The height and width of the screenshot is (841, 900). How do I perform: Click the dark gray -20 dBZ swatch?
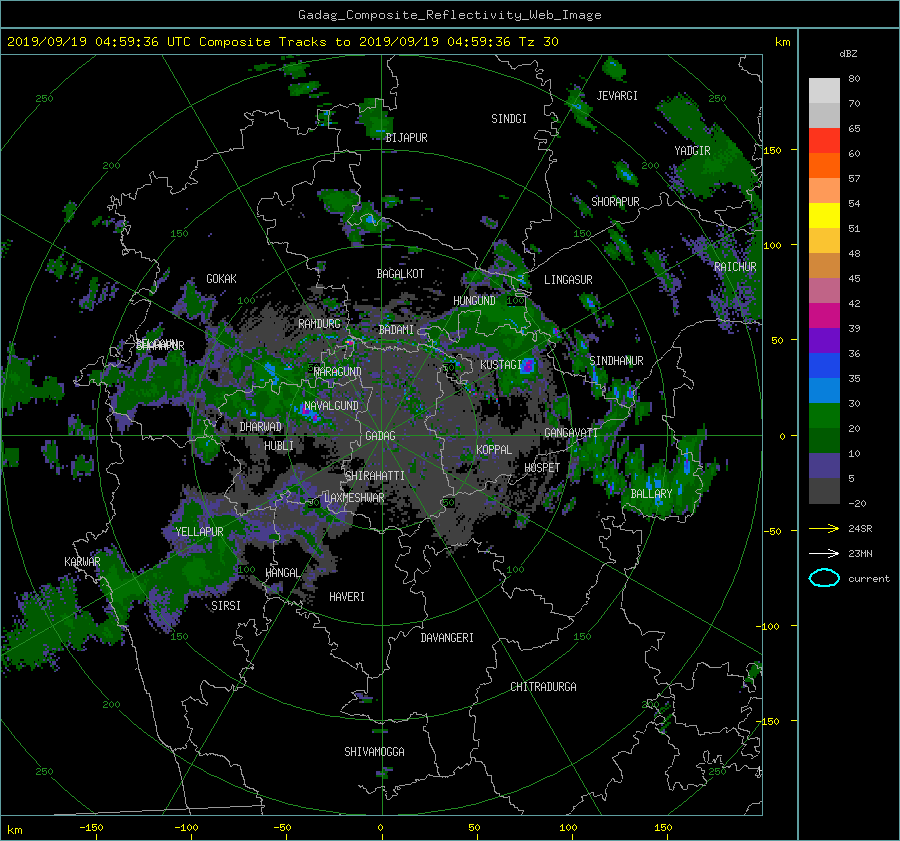pyautogui.click(x=824, y=491)
